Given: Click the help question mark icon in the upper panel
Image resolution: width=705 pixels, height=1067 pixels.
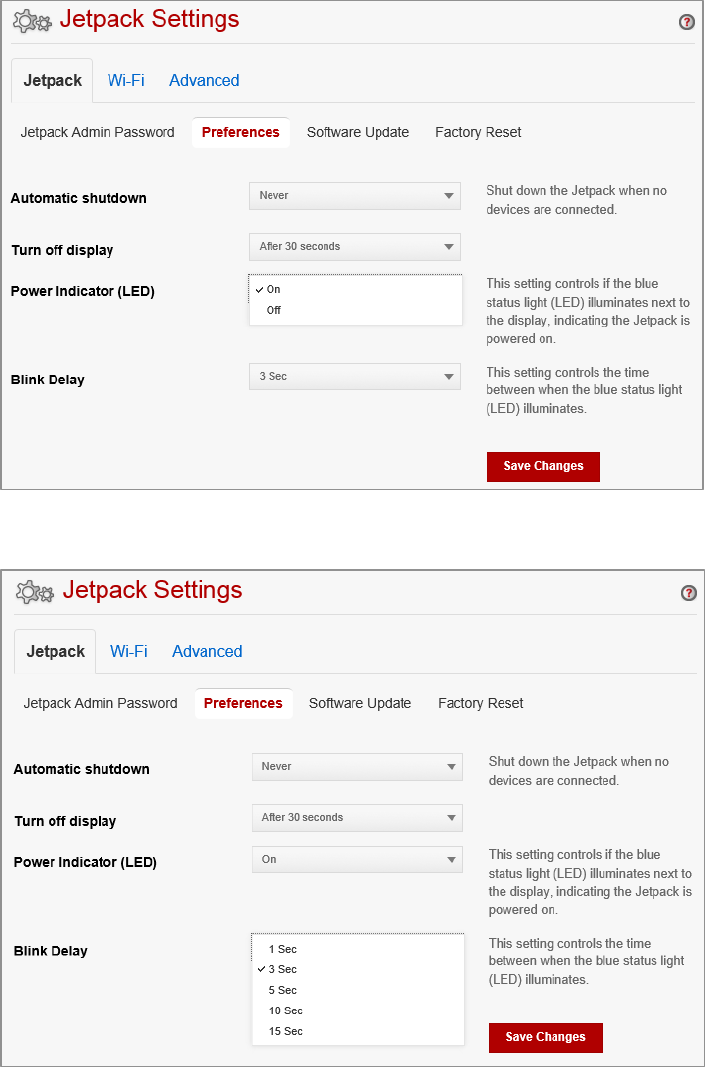Looking at the screenshot, I should (x=687, y=22).
